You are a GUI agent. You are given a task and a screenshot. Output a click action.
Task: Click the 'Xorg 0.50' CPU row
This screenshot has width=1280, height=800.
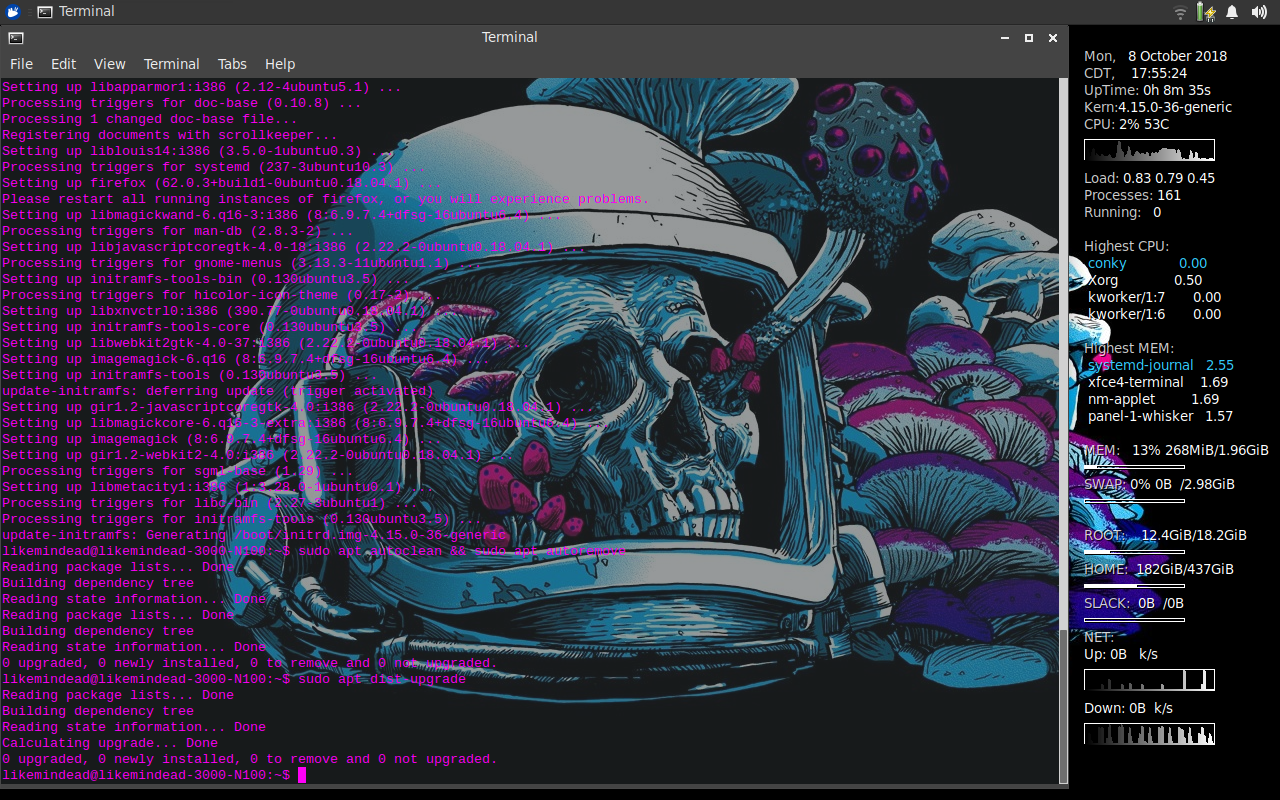click(1145, 280)
